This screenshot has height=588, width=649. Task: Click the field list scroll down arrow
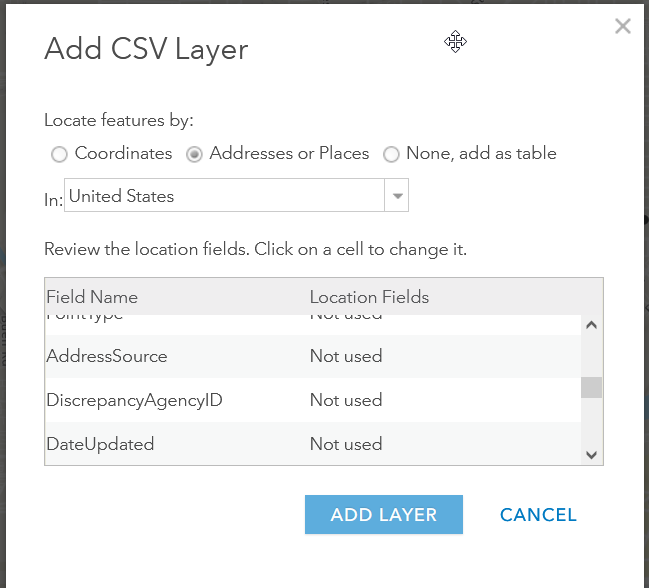(x=591, y=454)
